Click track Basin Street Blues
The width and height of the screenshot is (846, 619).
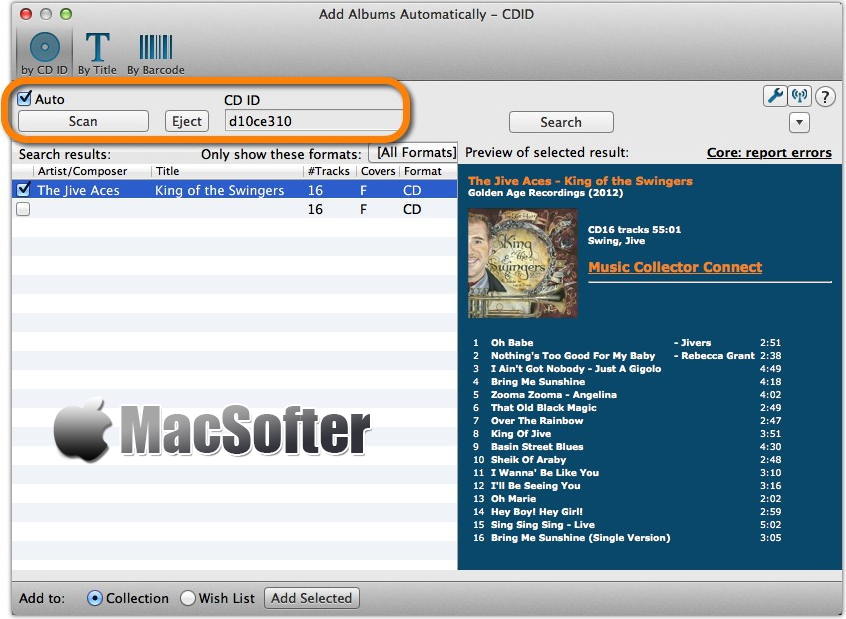[x=537, y=446]
